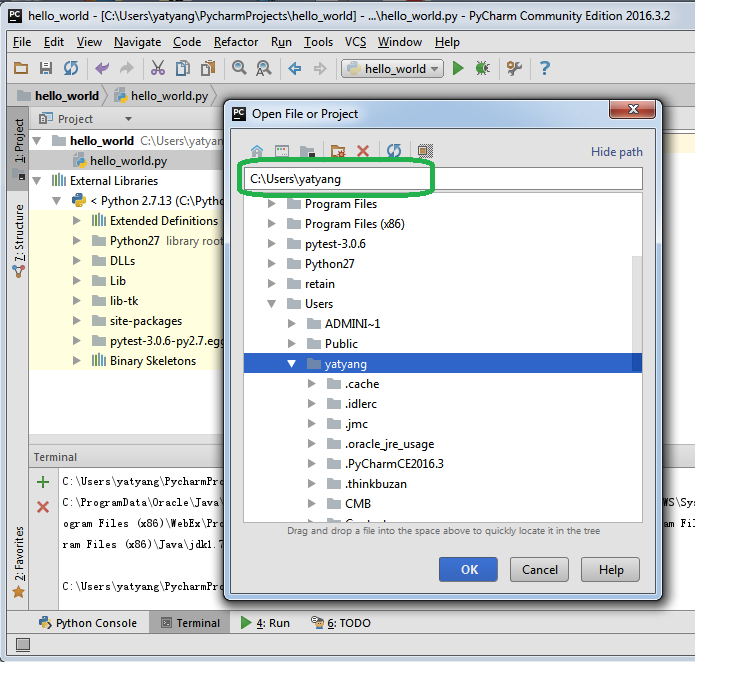Click the Undo arrow icon
Viewport: 755px width, 684px height.
tap(102, 68)
